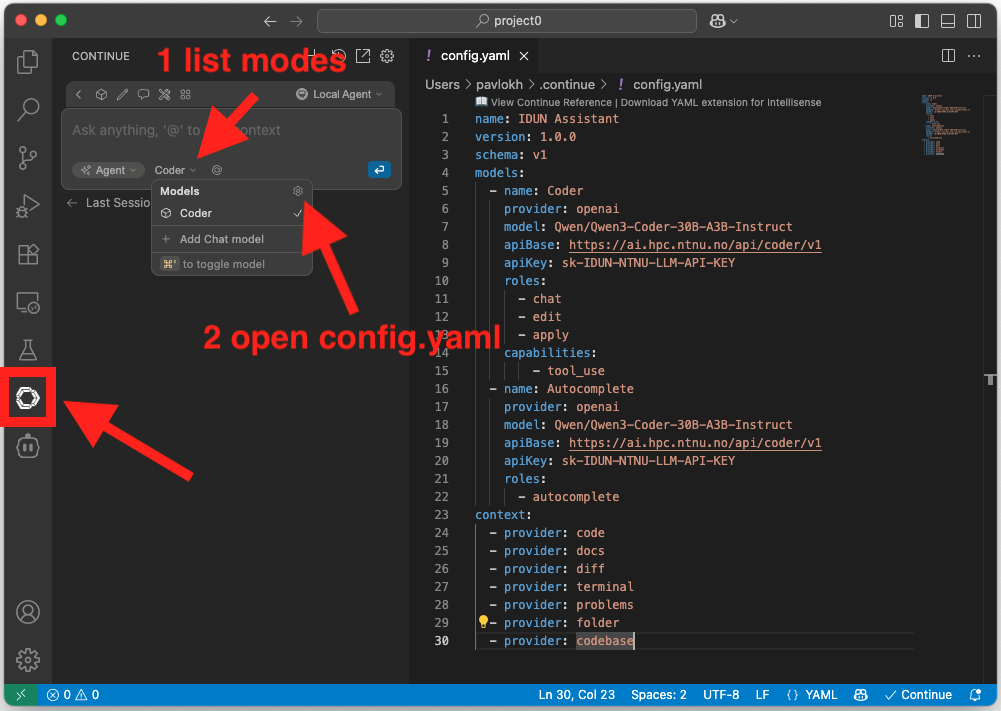Click the gear icon in Models popup
This screenshot has width=1001, height=711.
pos(297,191)
